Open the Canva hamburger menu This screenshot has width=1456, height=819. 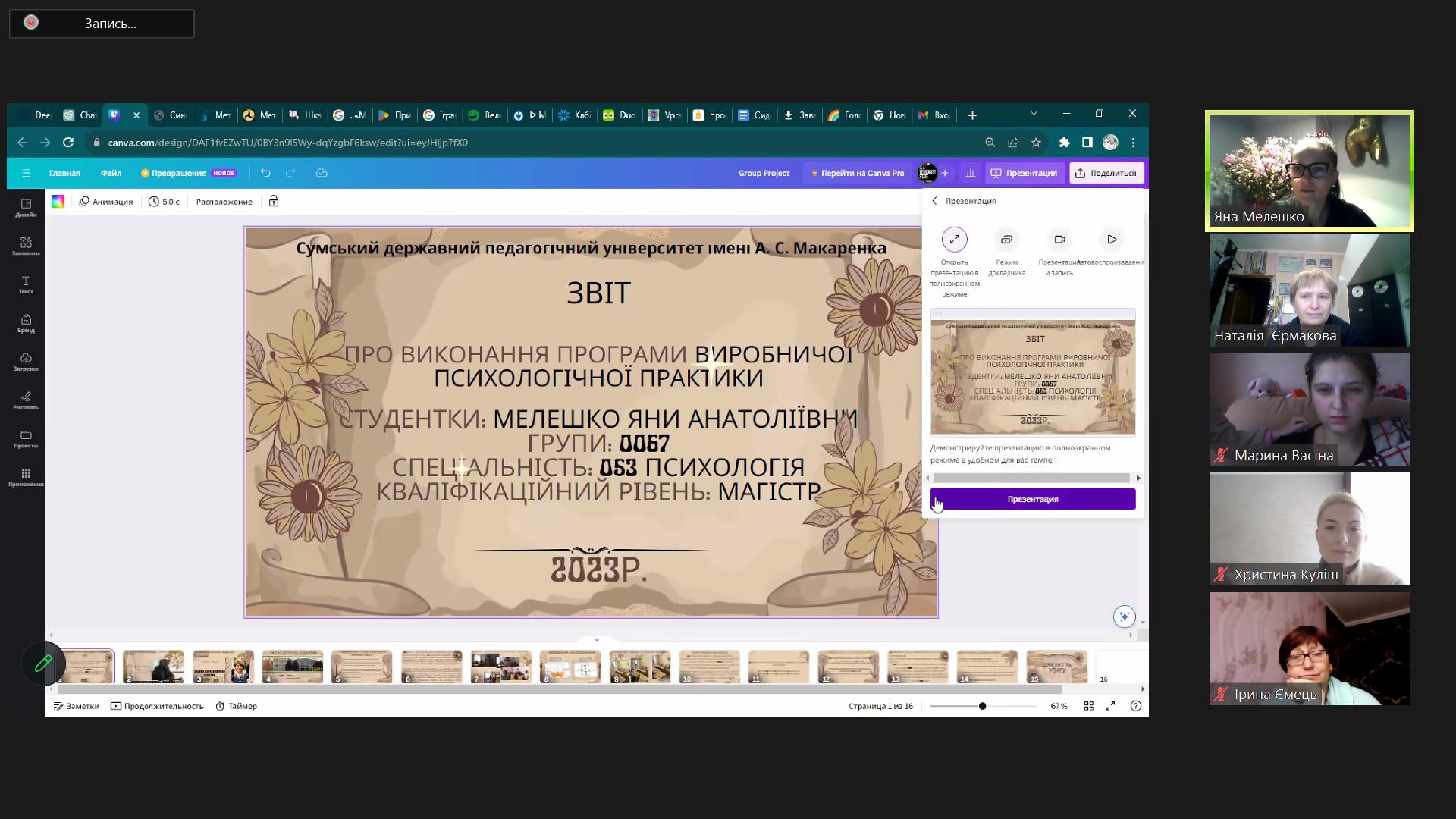pos(26,173)
